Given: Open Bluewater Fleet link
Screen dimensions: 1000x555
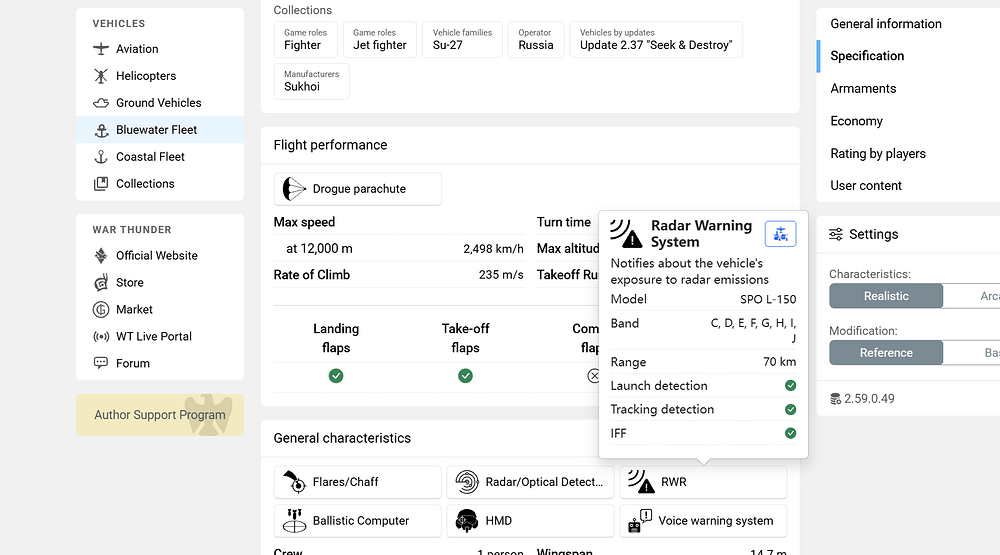Looking at the screenshot, I should pyautogui.click(x=156, y=130).
